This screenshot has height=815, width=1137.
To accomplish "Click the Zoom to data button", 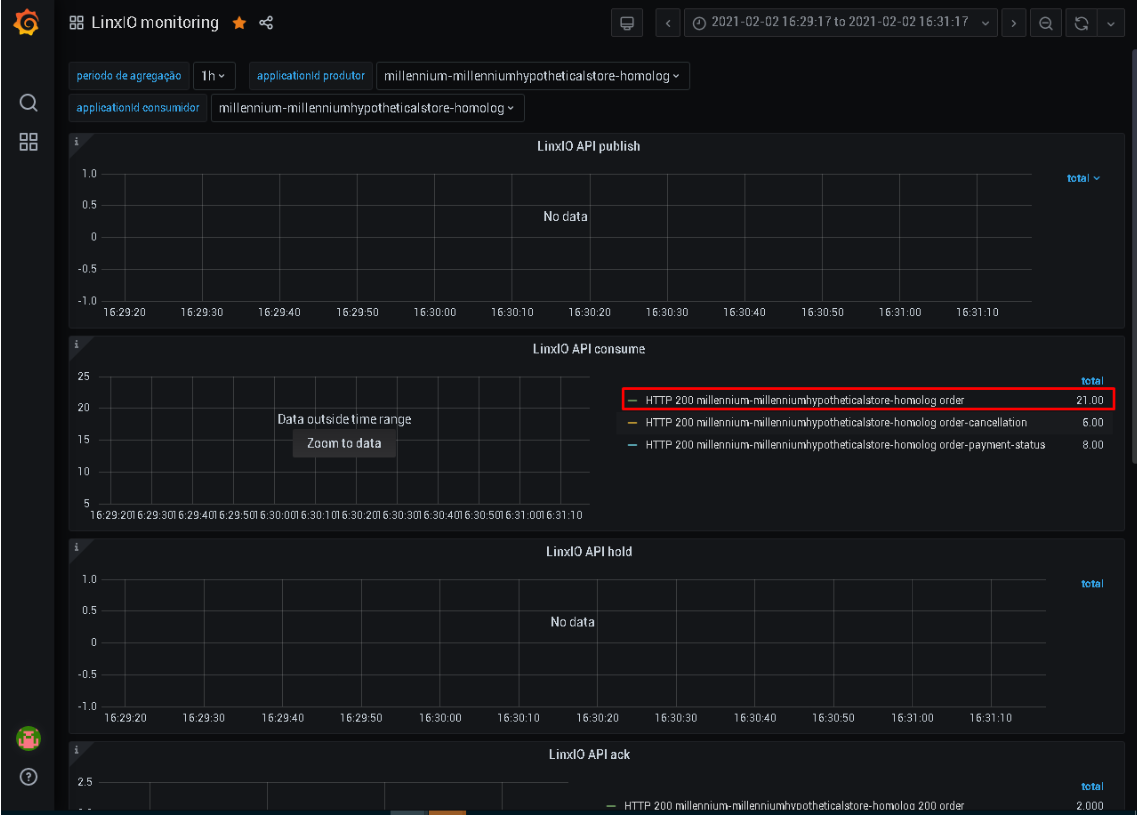I will tap(344, 443).
